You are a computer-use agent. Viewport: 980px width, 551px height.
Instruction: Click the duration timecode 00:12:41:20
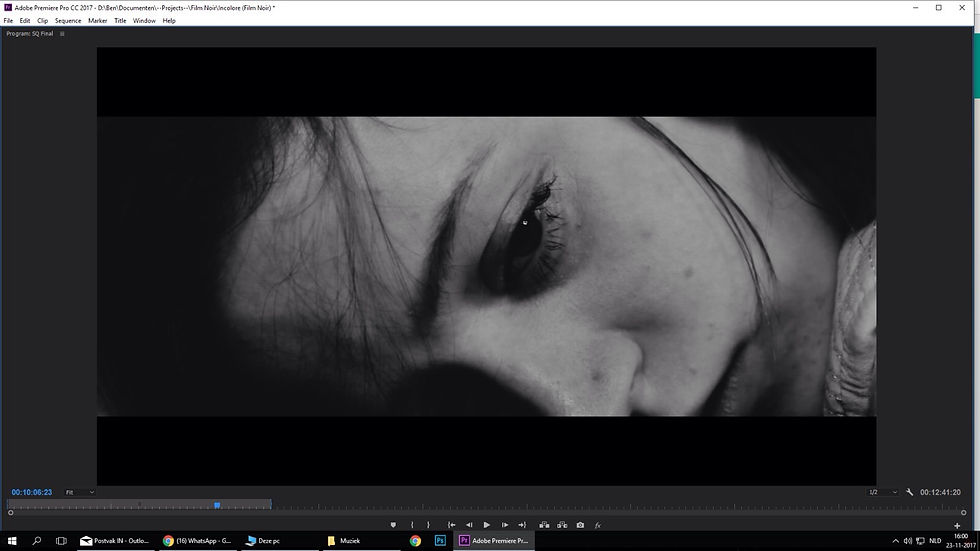940,492
